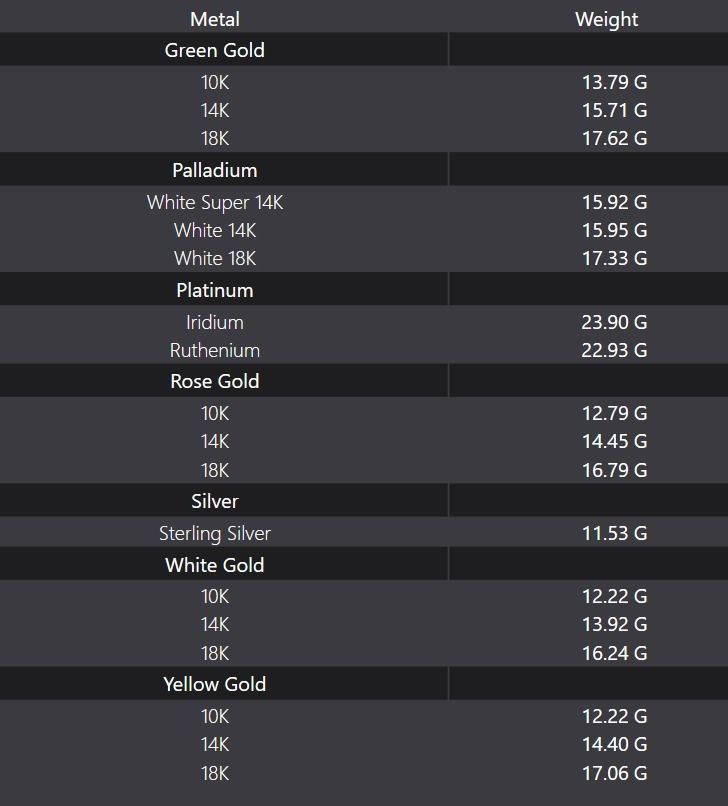Click the Weight column header
This screenshot has height=806, width=728.
[606, 19]
